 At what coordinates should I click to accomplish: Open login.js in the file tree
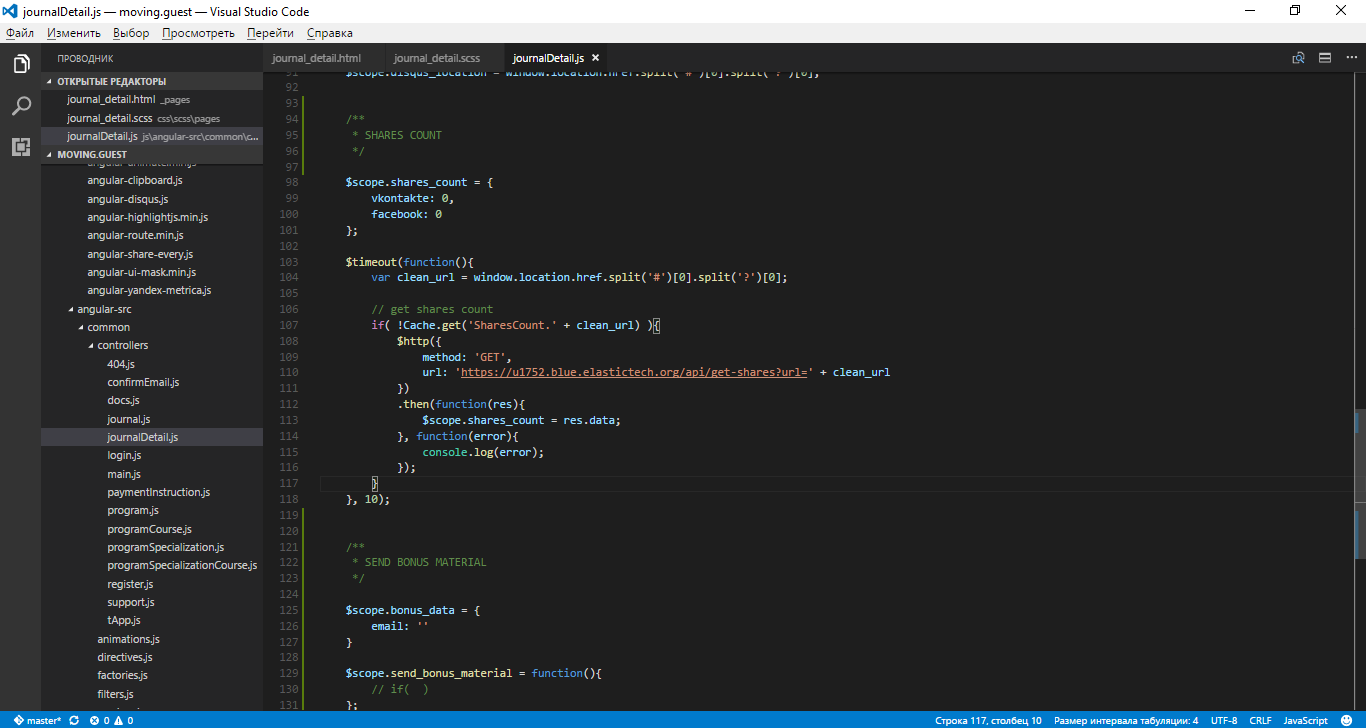(x=124, y=456)
